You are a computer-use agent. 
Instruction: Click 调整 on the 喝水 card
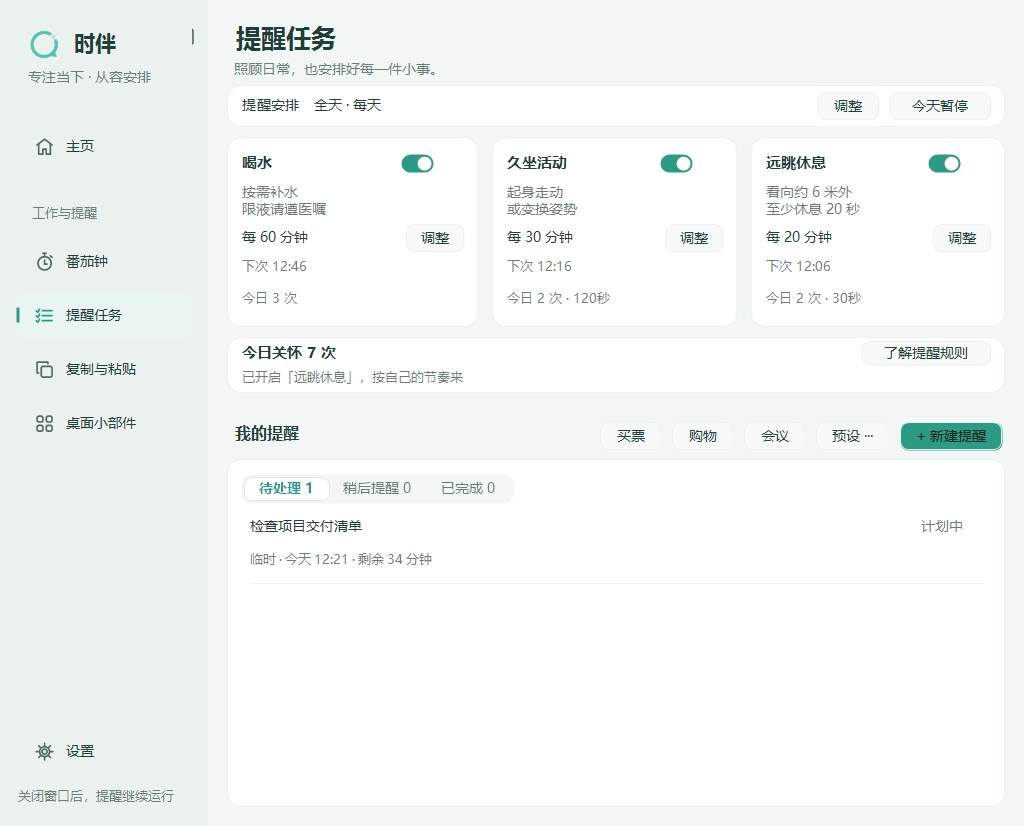[435, 238]
